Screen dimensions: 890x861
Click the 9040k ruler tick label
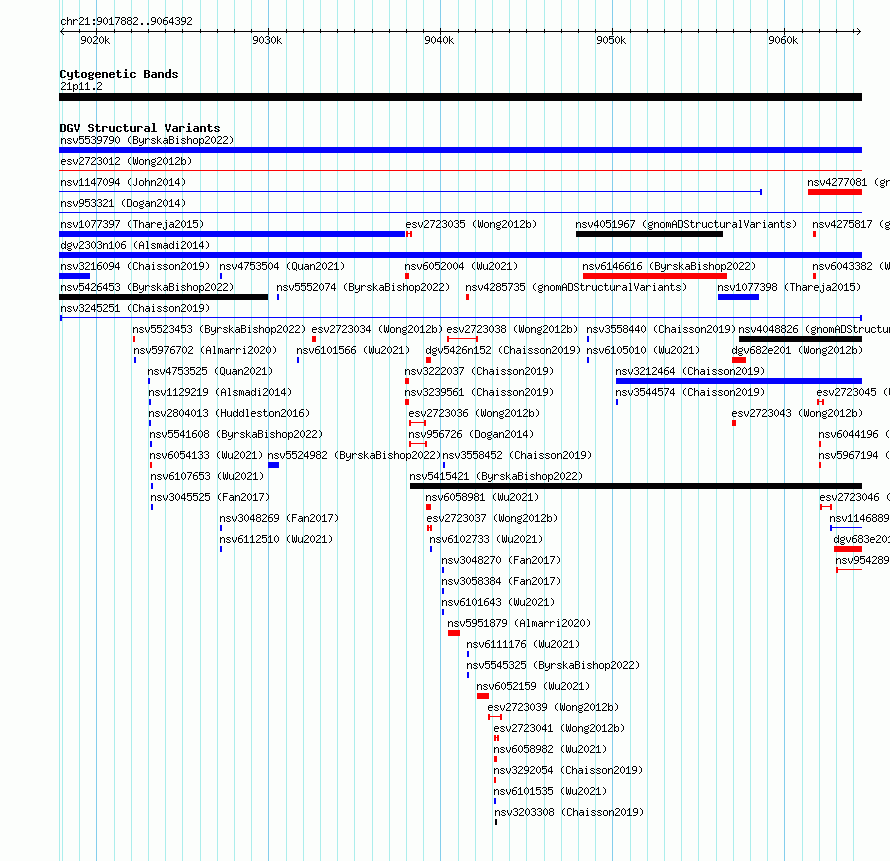[439, 40]
